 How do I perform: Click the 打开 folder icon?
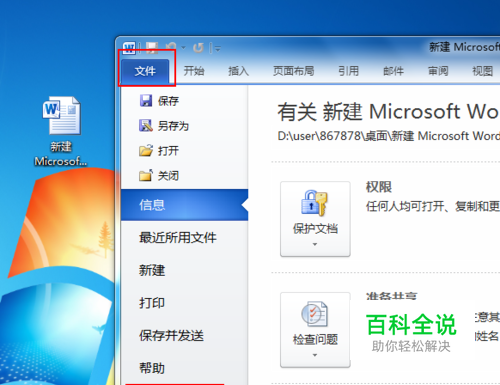(x=146, y=151)
